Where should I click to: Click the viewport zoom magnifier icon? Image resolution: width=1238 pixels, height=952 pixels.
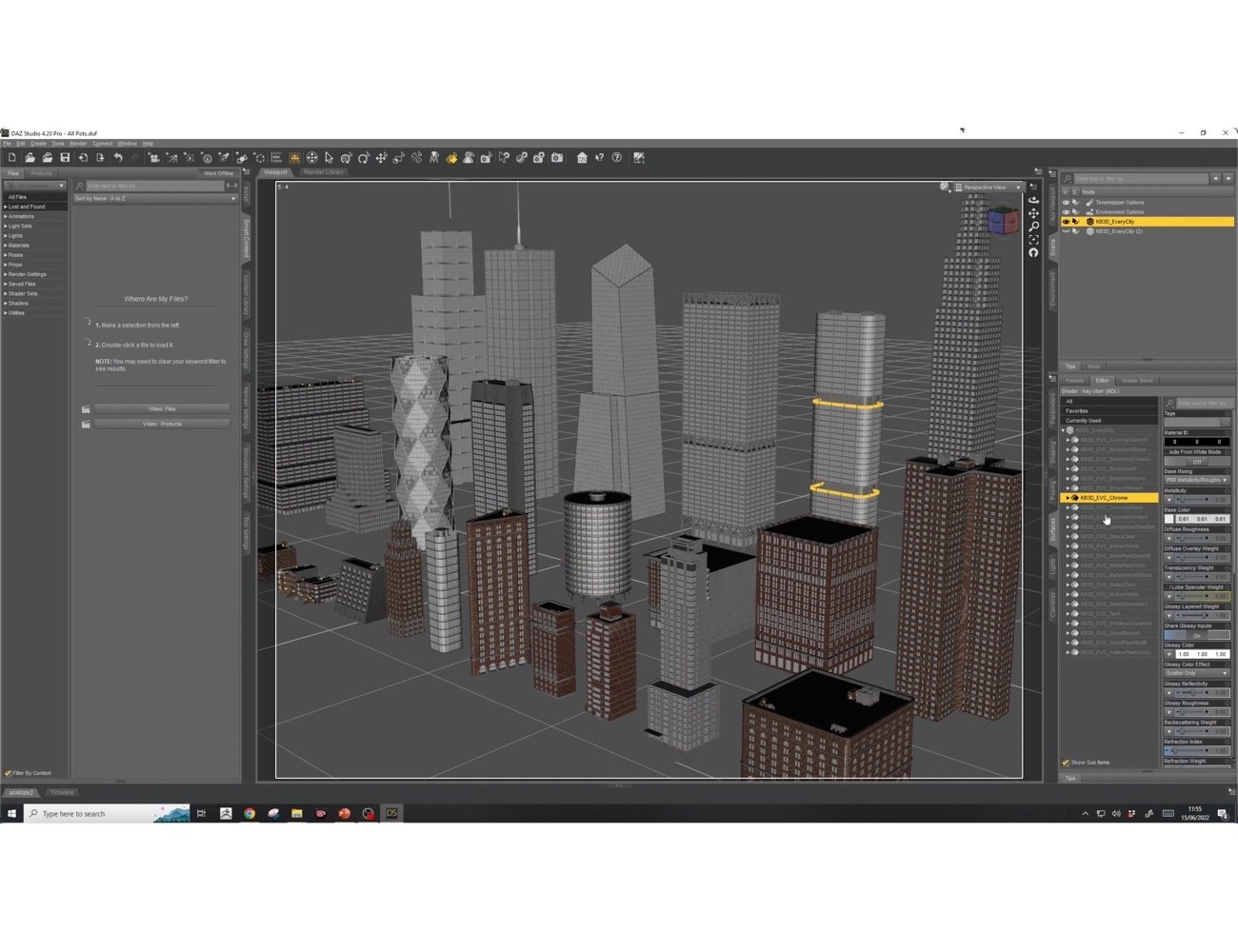tap(1033, 227)
